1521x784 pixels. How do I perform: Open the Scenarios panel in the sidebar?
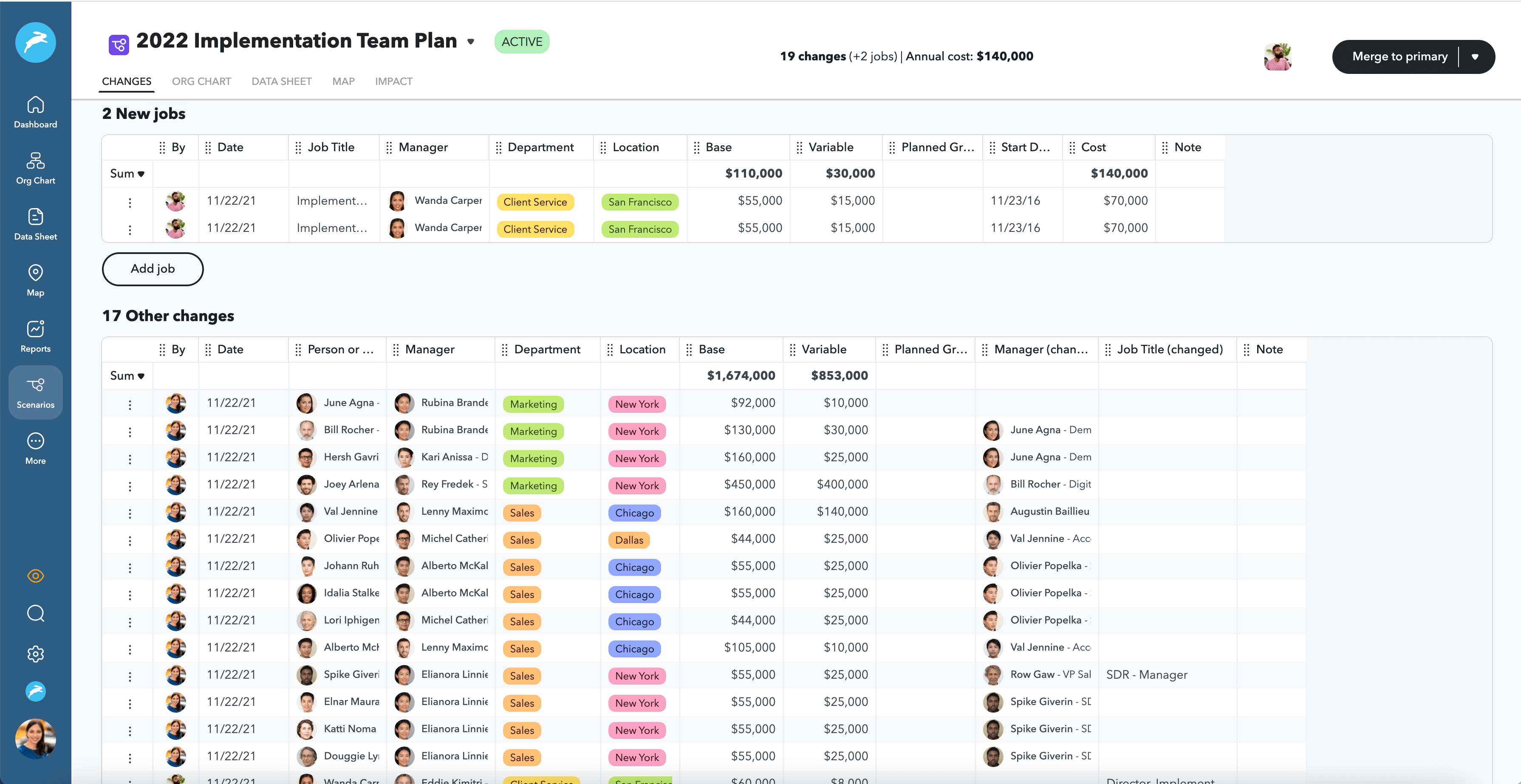(35, 392)
